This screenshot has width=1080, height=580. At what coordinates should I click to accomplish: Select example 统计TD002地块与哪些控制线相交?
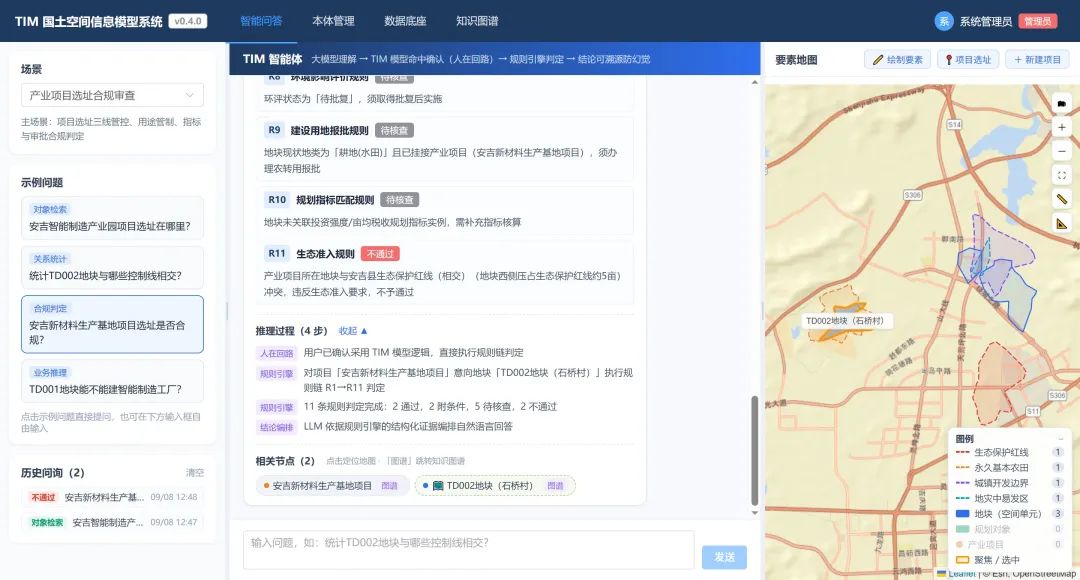[x=112, y=268]
